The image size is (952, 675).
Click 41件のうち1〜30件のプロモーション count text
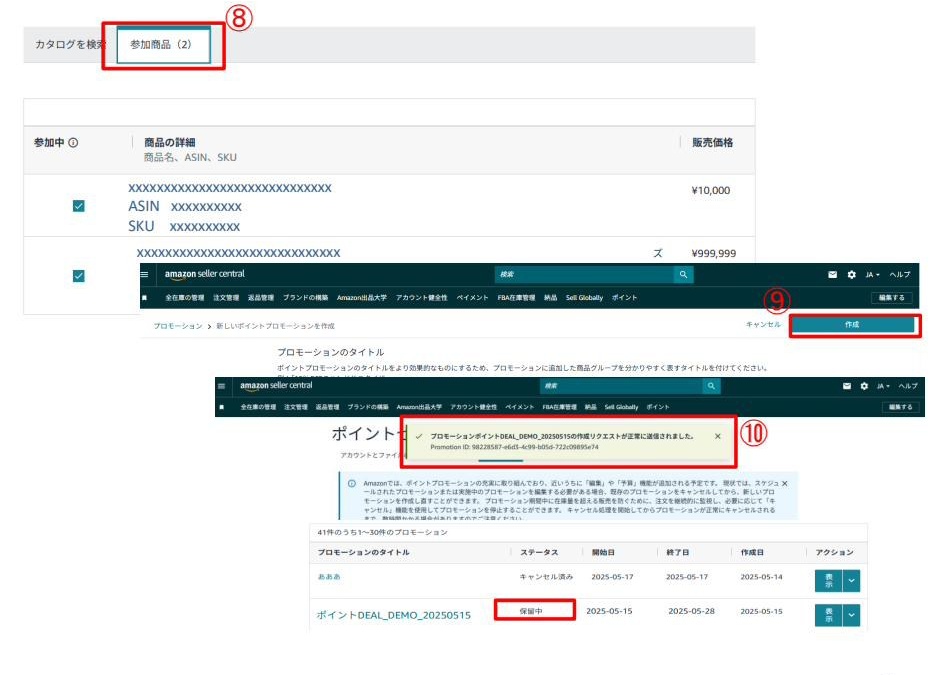tap(382, 532)
